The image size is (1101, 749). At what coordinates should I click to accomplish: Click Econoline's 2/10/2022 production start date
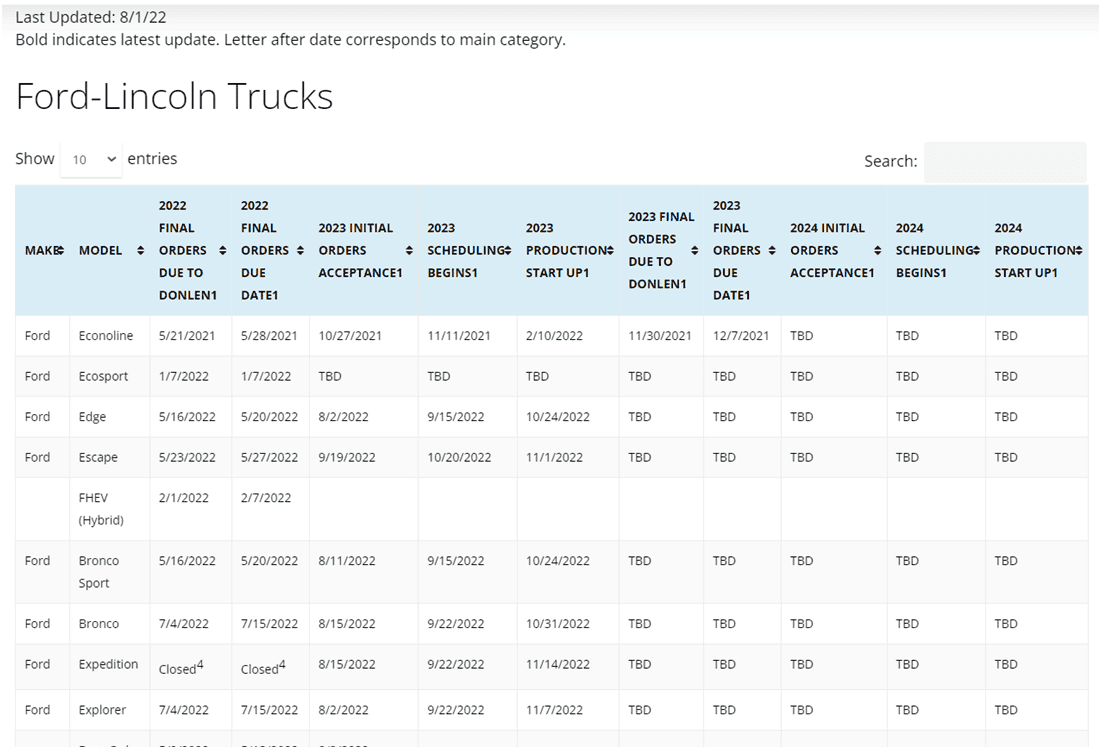coord(554,336)
